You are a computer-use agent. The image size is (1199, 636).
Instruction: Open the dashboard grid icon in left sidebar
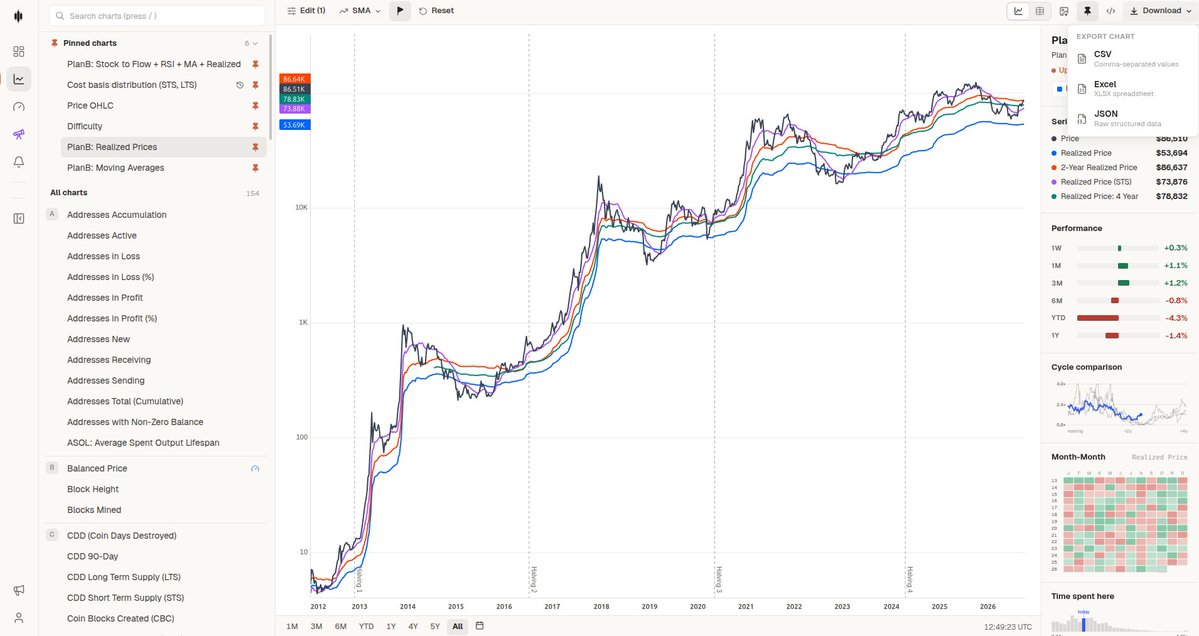coord(19,51)
